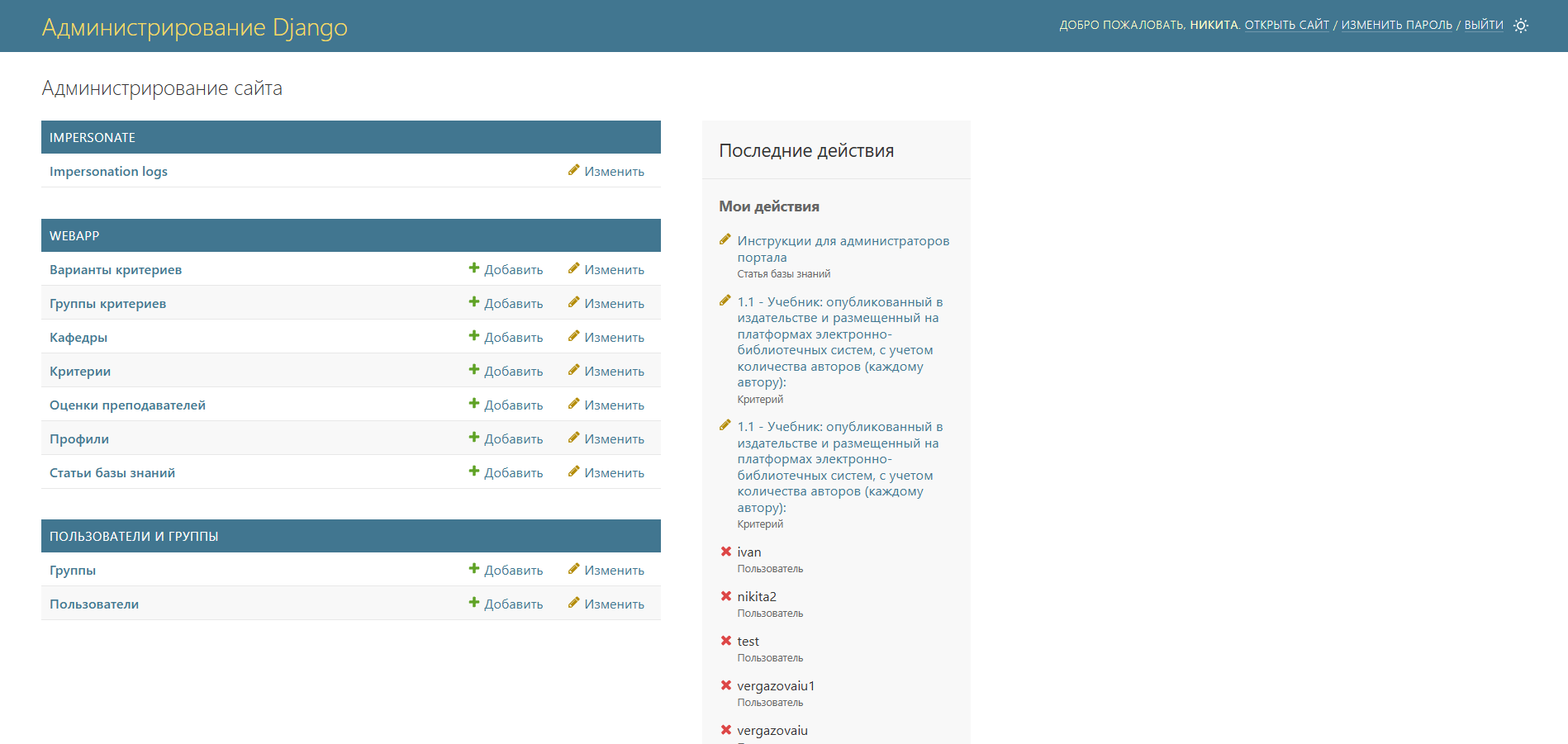This screenshot has width=1568, height=744.
Task: Click Изменить for Статьи базы знаний
Action: pyautogui.click(x=606, y=472)
